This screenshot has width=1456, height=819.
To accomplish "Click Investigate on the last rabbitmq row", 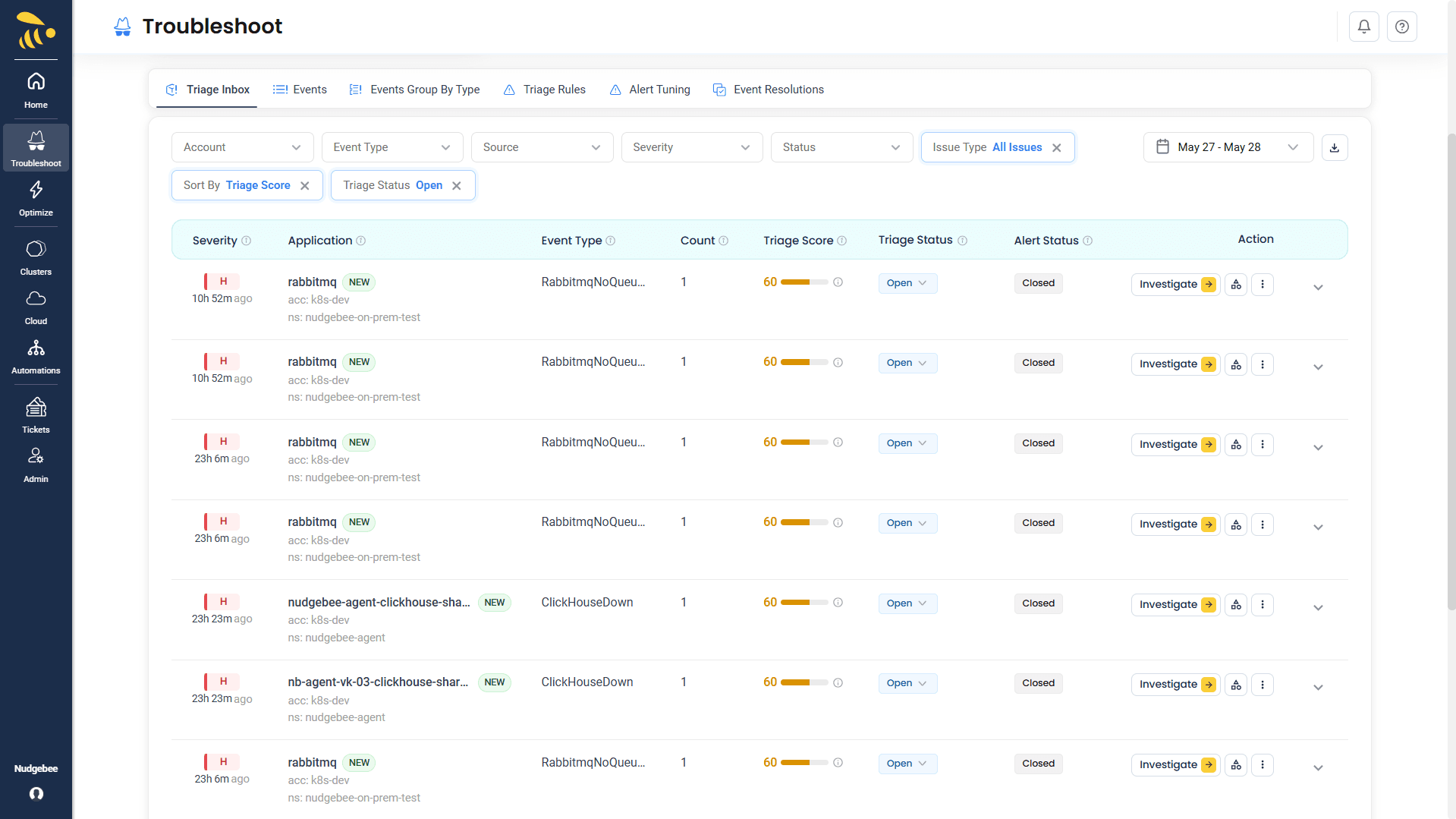I will click(x=1175, y=764).
